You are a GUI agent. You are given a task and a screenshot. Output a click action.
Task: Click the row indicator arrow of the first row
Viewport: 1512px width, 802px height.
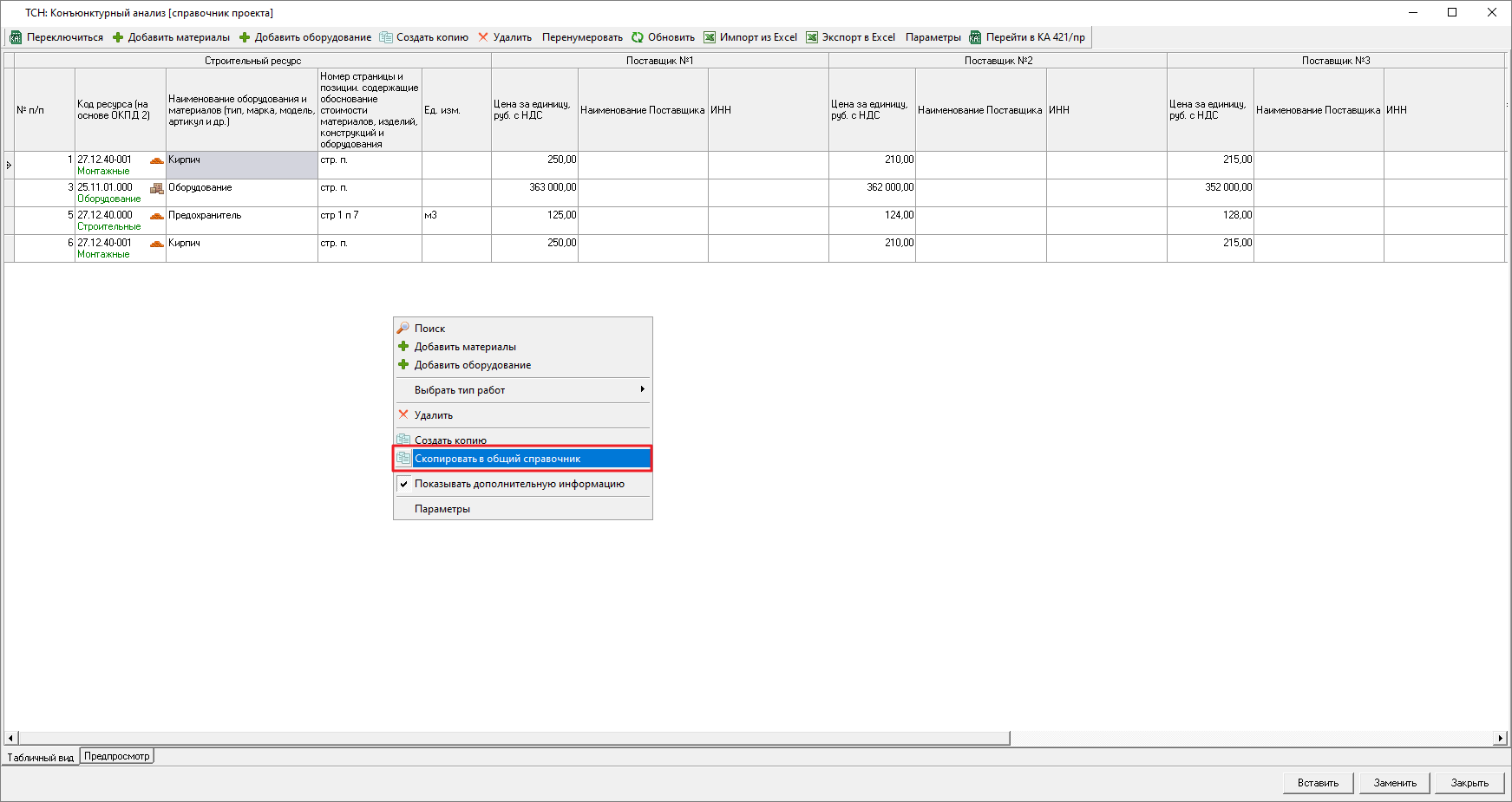coord(9,165)
